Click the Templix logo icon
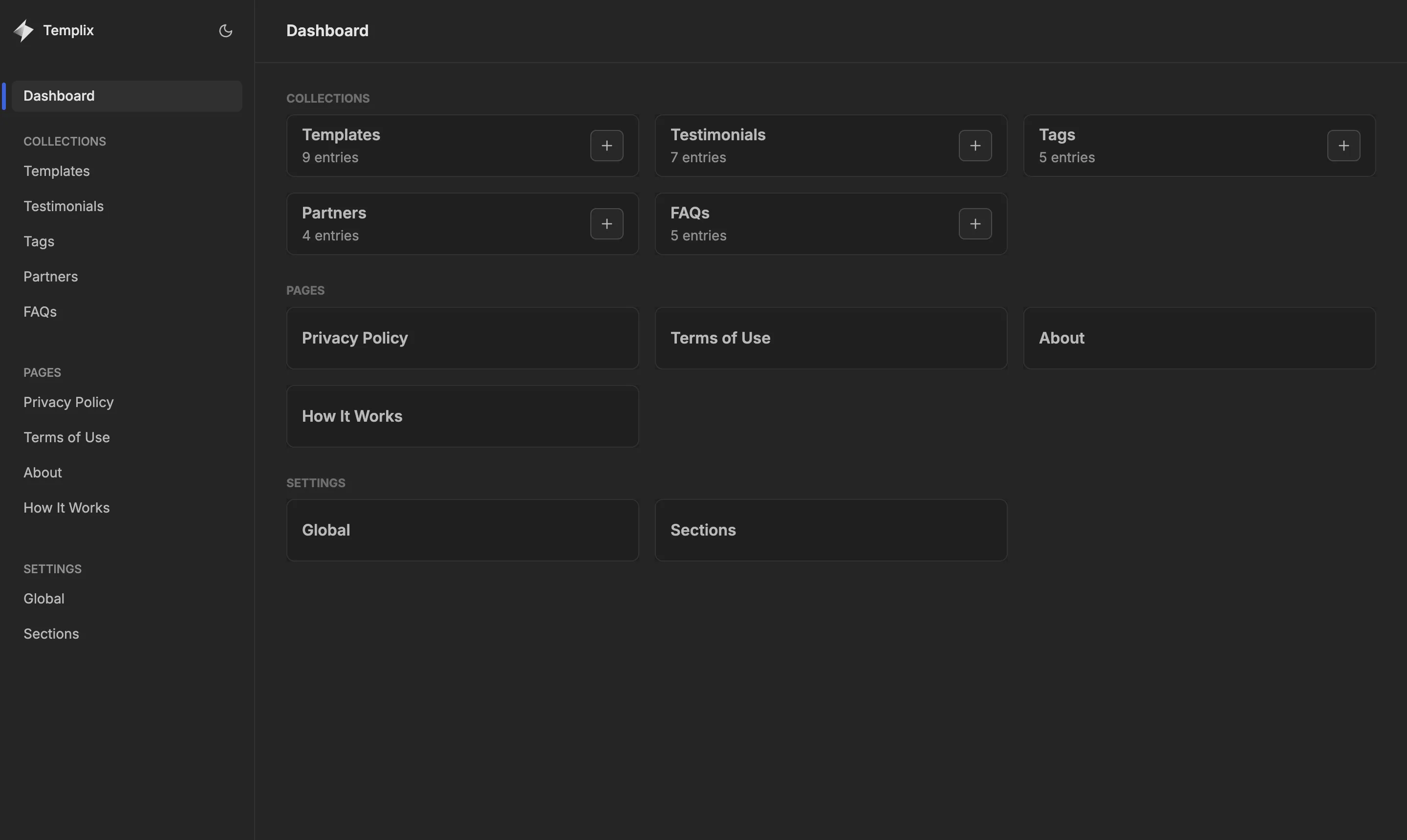 tap(24, 30)
